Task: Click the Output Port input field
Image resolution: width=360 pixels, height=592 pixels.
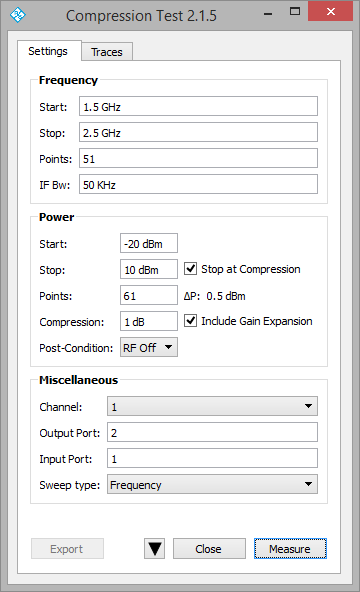Action: pos(212,432)
